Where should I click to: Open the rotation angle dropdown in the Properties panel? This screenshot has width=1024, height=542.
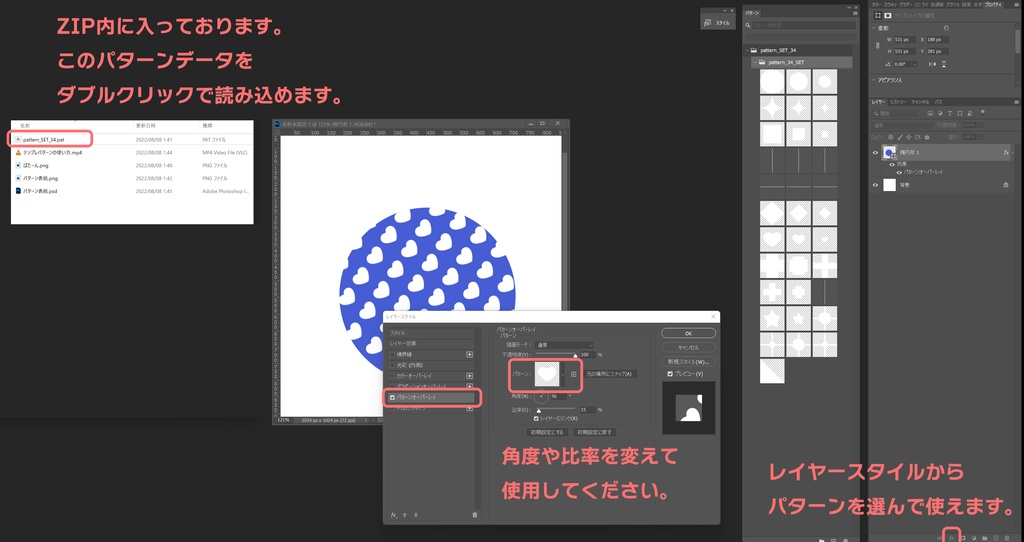click(915, 64)
